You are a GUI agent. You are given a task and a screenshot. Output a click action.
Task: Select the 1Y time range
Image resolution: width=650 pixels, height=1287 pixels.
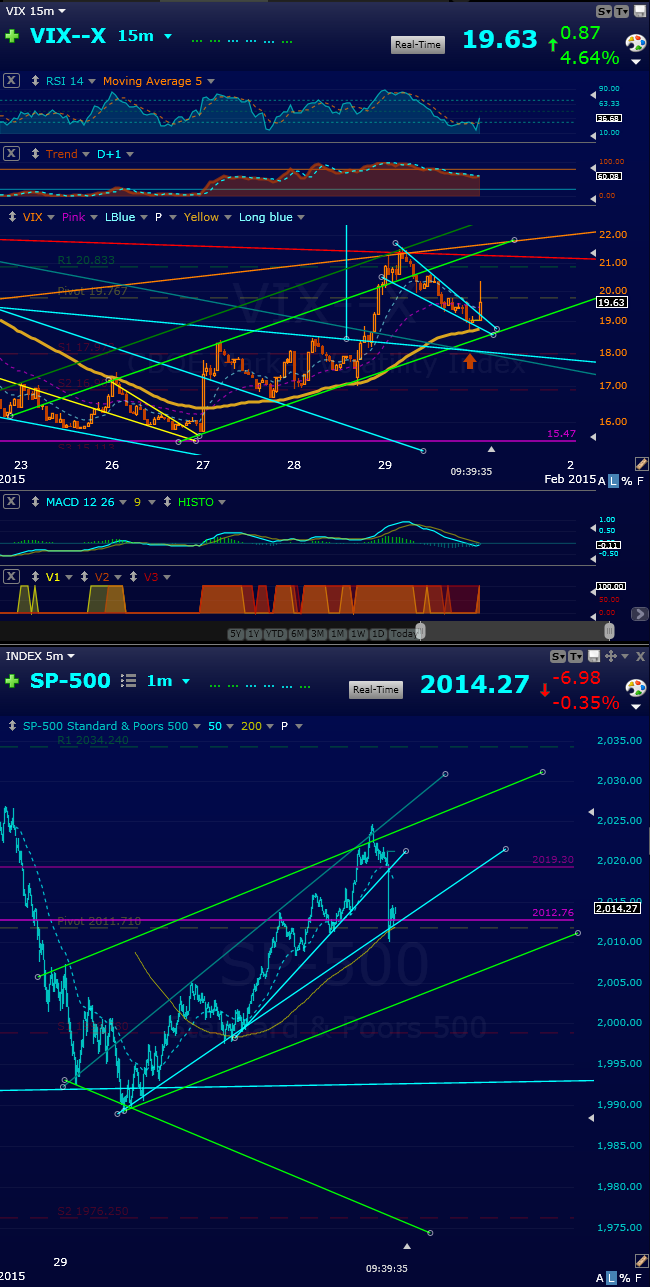coord(254,633)
